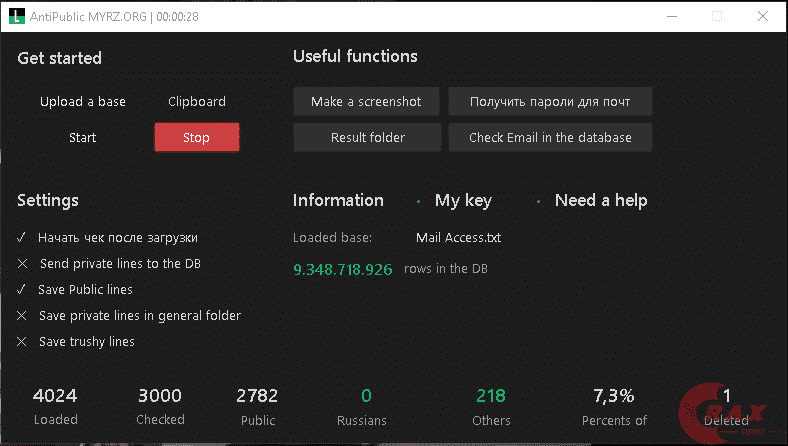Image resolution: width=788 pixels, height=446 pixels.
Task: Click the loaded base name Mail Access.txt
Action: coord(458,237)
